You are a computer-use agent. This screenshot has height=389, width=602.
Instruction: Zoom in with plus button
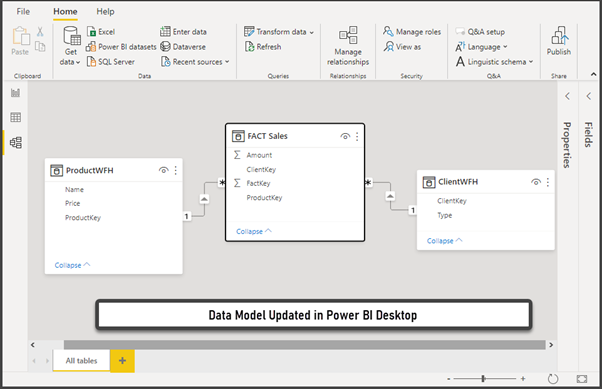pos(523,379)
